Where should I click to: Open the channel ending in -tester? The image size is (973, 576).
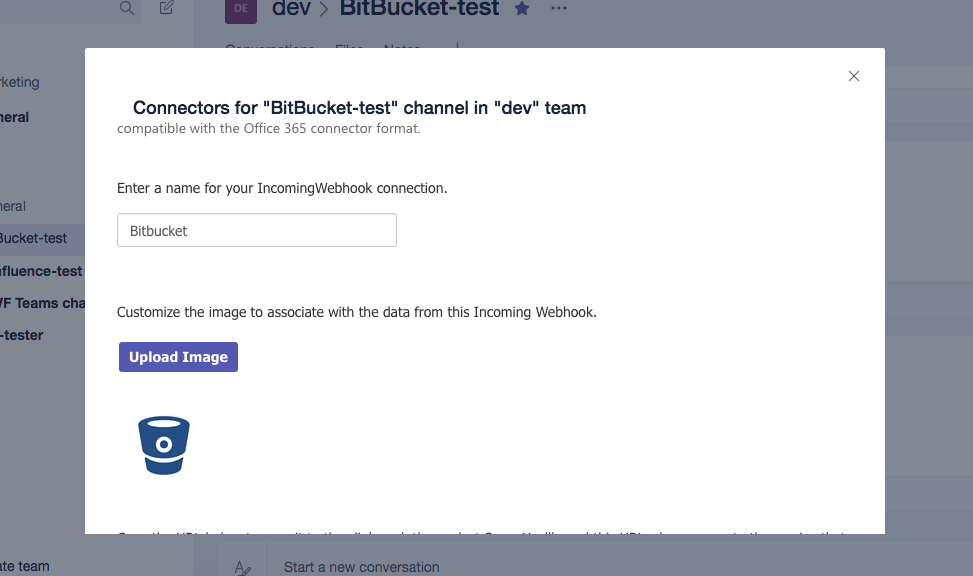point(22,335)
